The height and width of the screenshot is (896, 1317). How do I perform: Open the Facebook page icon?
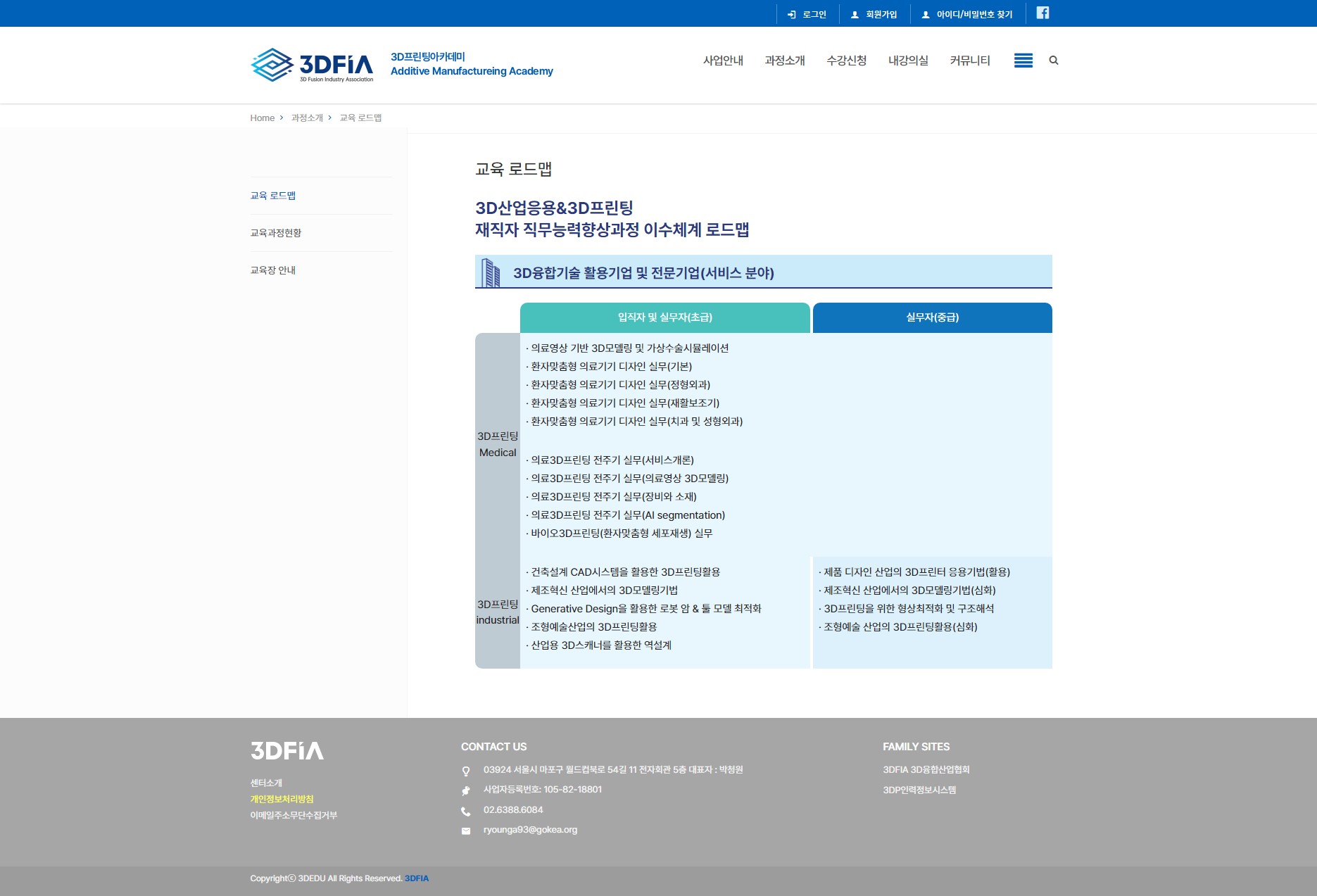tap(1043, 13)
